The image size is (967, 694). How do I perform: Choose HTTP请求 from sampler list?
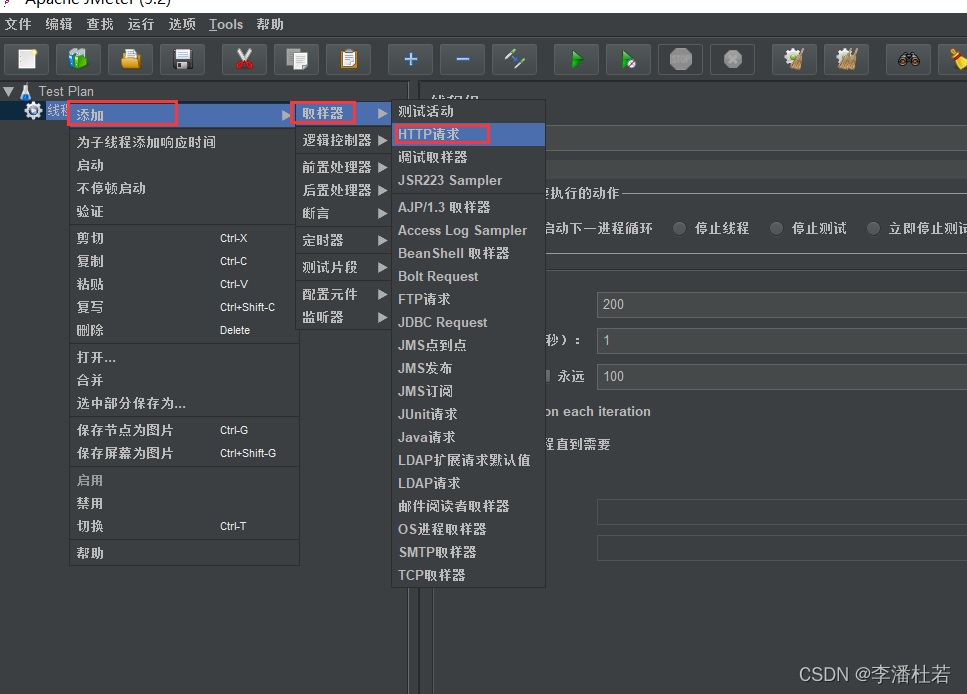469,134
